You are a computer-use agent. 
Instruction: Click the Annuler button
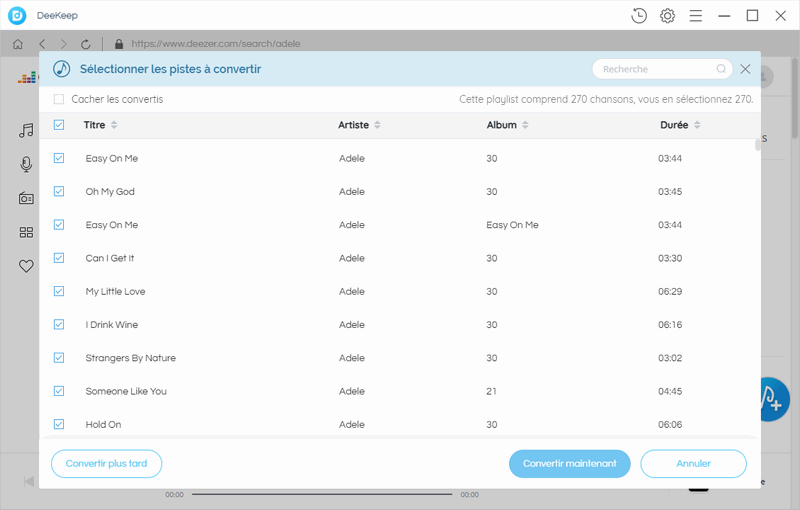pos(694,464)
